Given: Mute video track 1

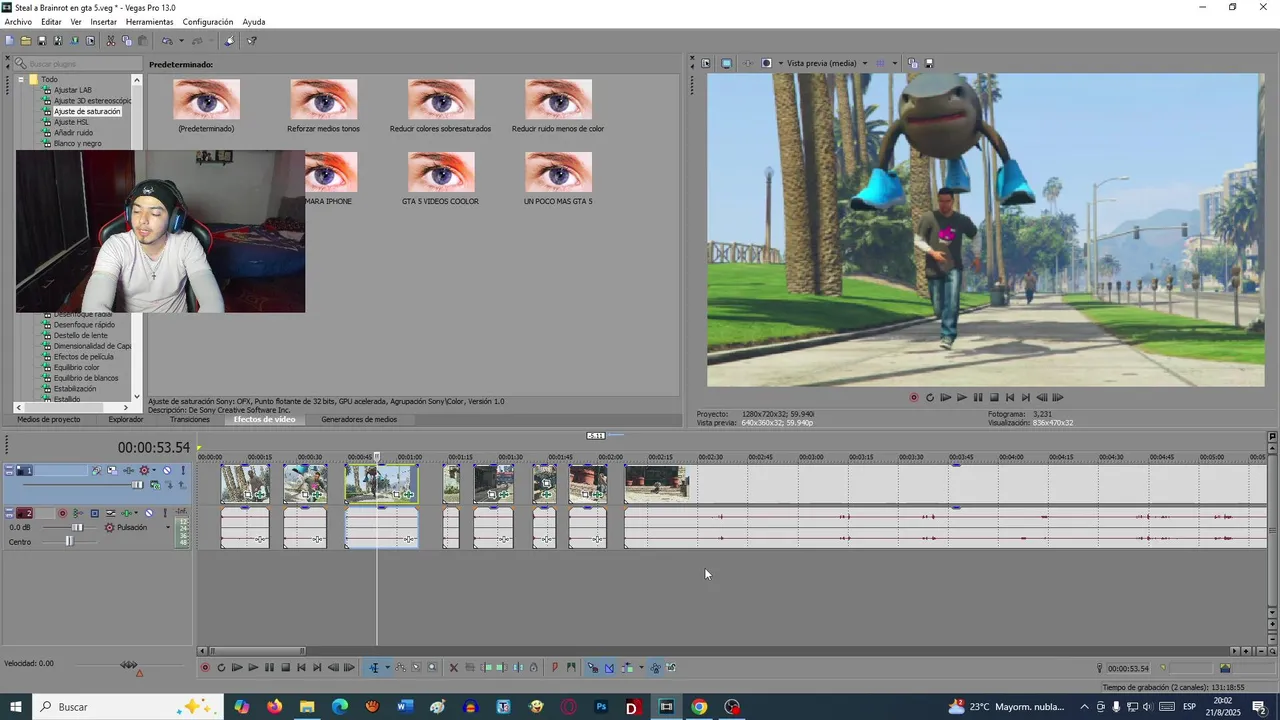Looking at the screenshot, I should point(167,471).
